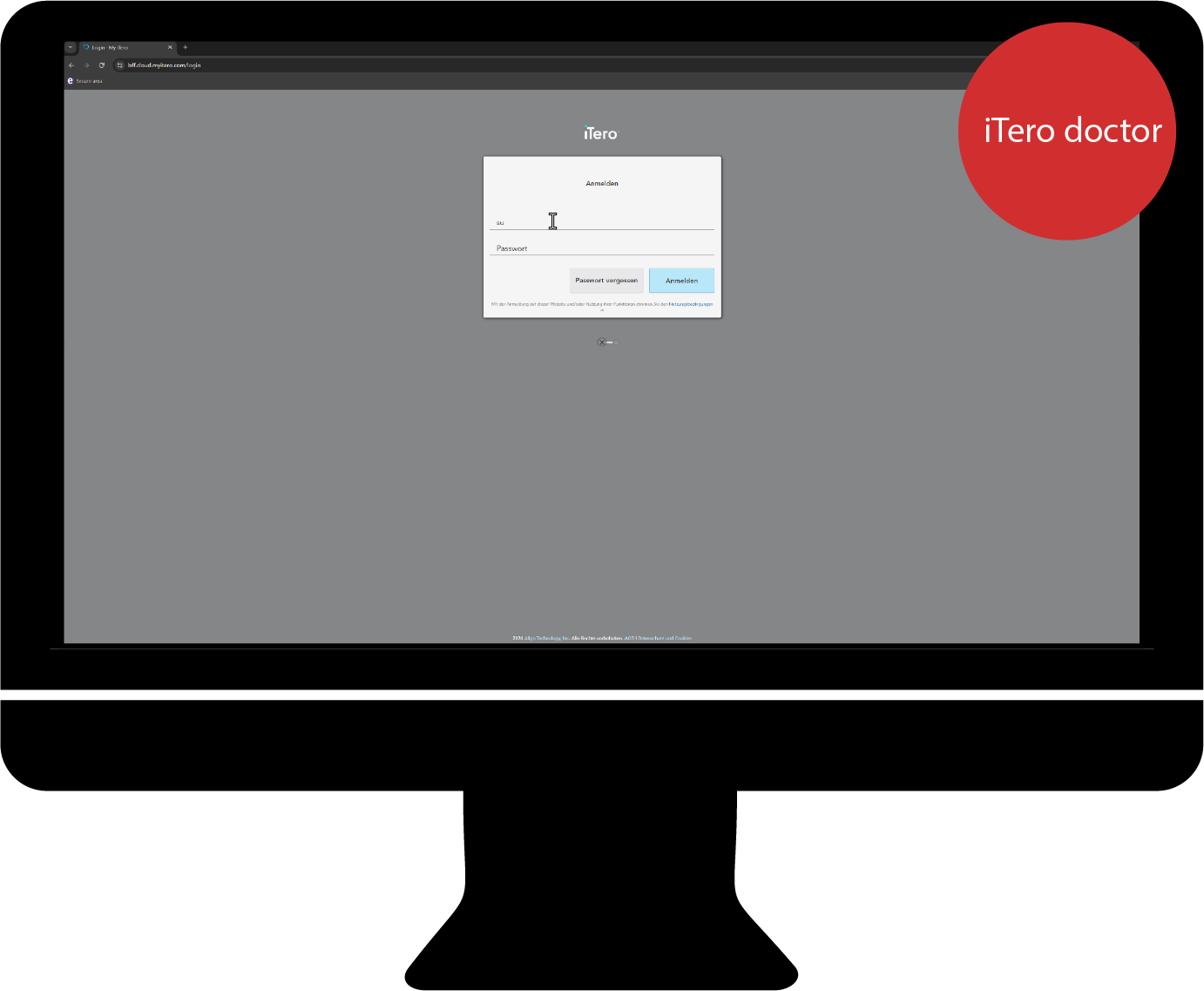Image resolution: width=1204 pixels, height=991 pixels.
Task: Open the site information icon in address bar
Action: tap(120, 65)
